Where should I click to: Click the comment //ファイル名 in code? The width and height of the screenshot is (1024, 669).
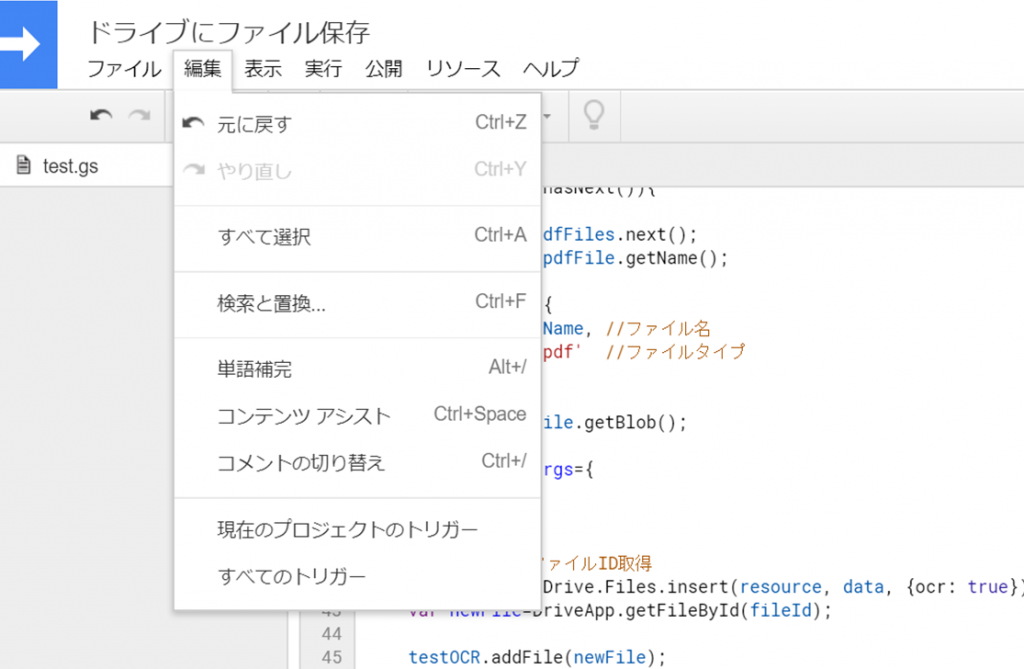point(658,328)
